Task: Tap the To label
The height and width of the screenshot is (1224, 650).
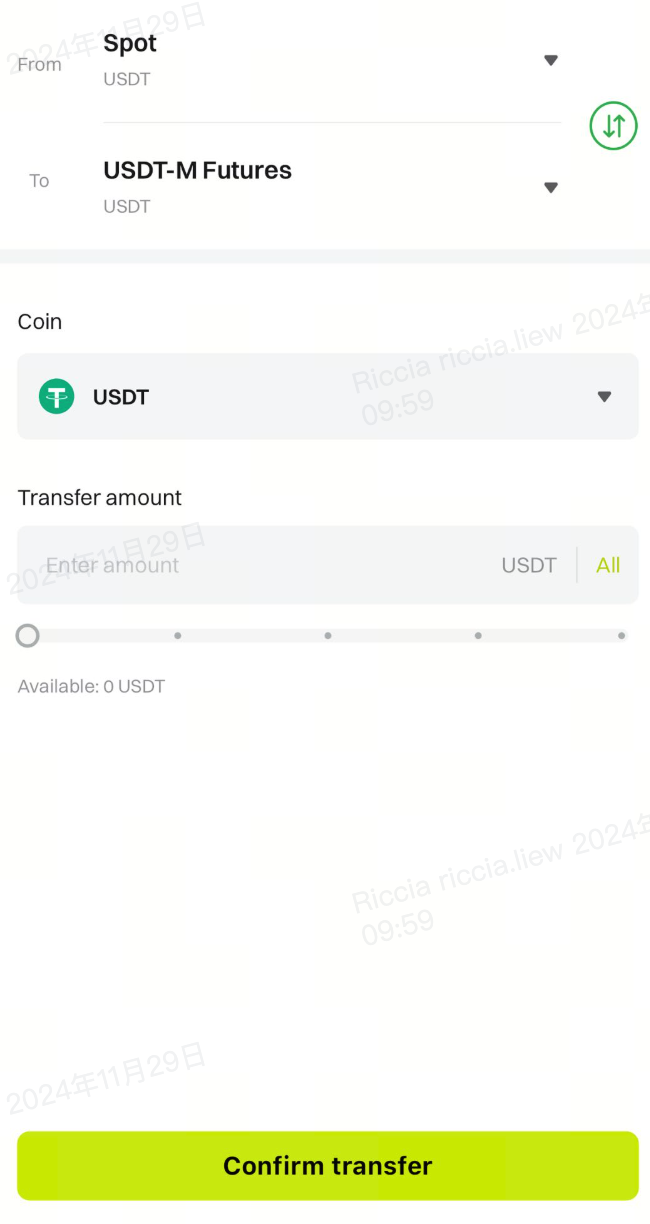Action: click(x=39, y=181)
